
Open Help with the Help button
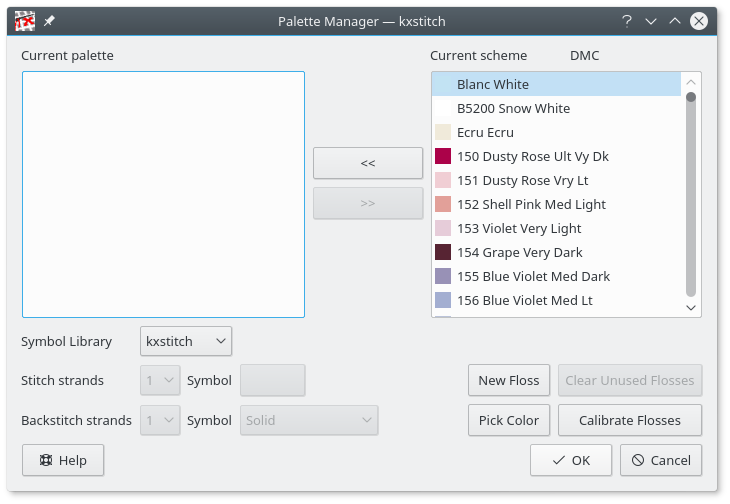coord(63,460)
